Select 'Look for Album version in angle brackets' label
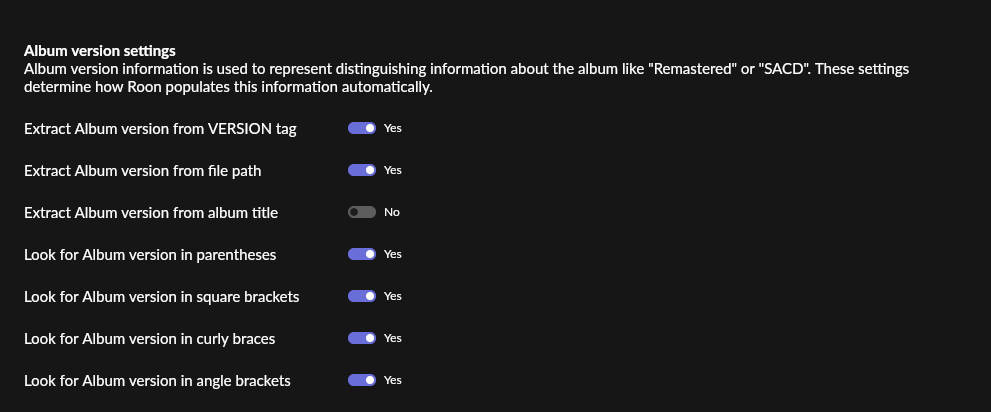This screenshot has width=991, height=412. (157, 381)
